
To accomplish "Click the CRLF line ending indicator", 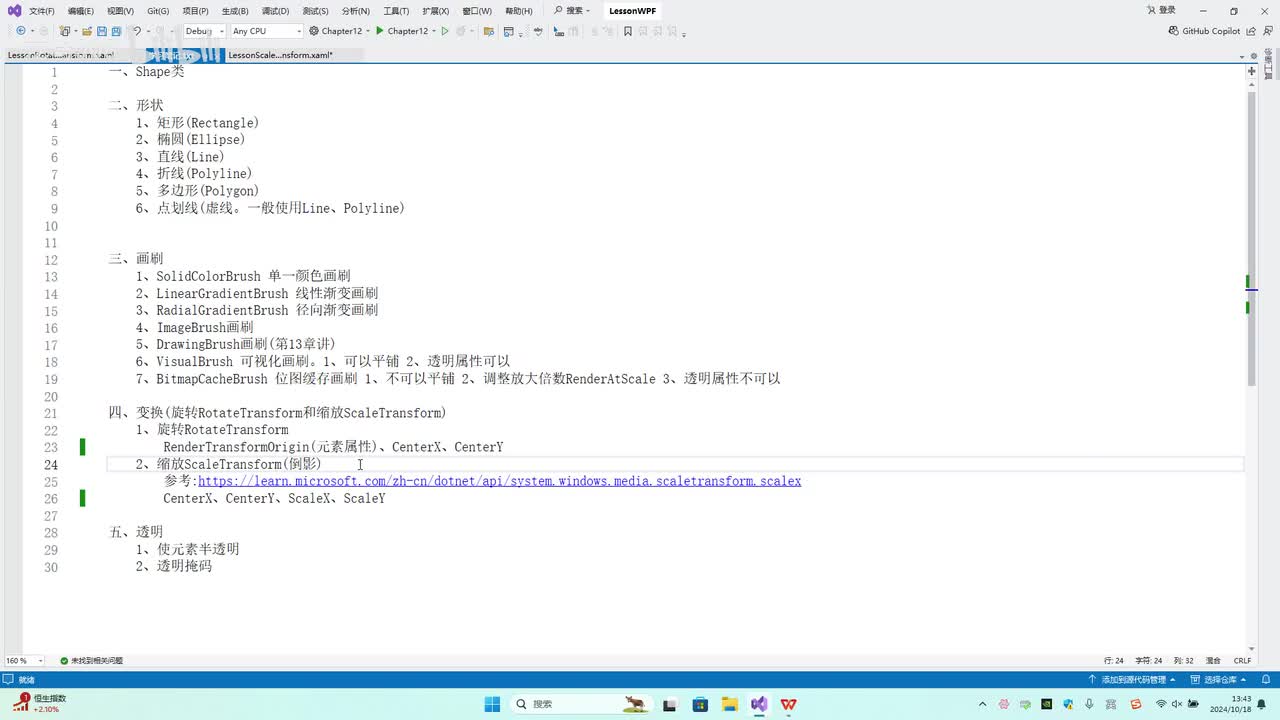I will pyautogui.click(x=1242, y=660).
